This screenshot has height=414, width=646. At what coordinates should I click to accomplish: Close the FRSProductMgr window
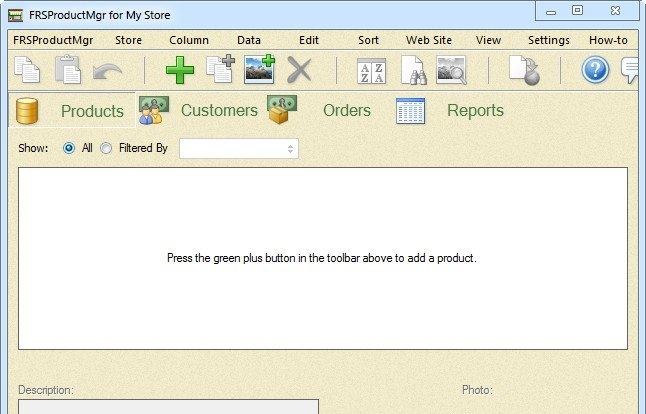pyautogui.click(x=615, y=11)
